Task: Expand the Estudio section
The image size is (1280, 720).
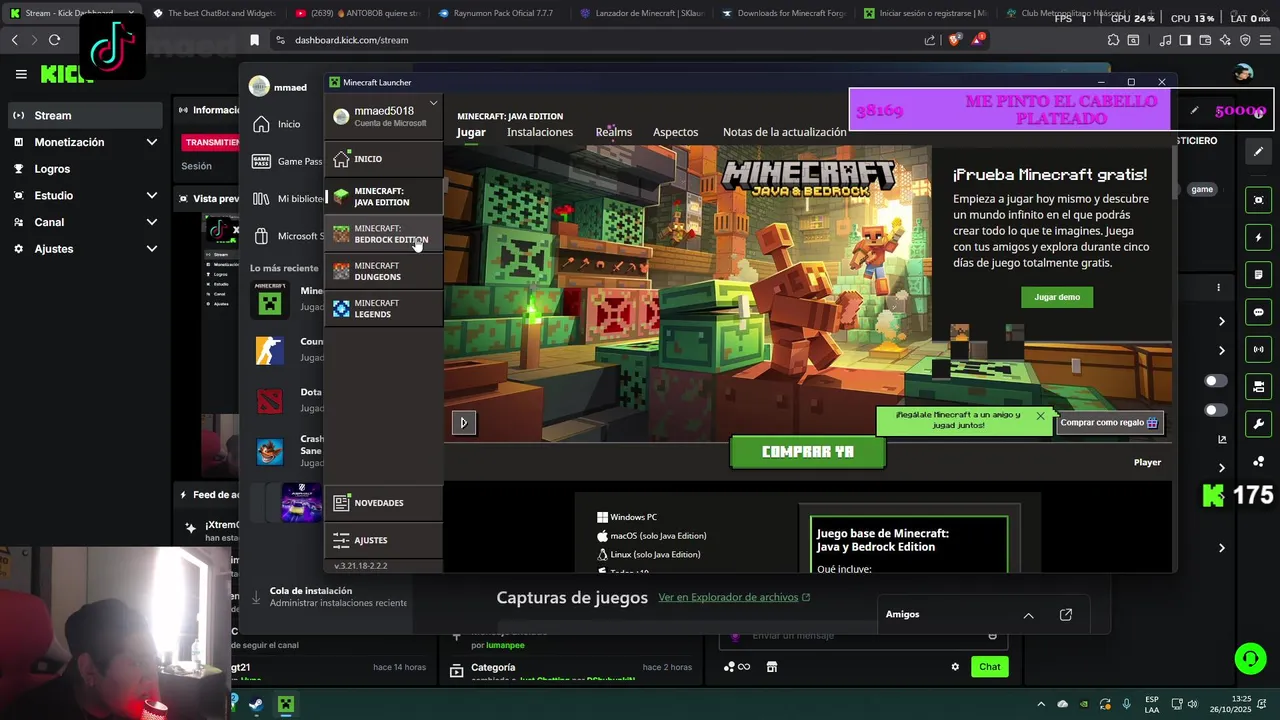Action: tap(85, 195)
